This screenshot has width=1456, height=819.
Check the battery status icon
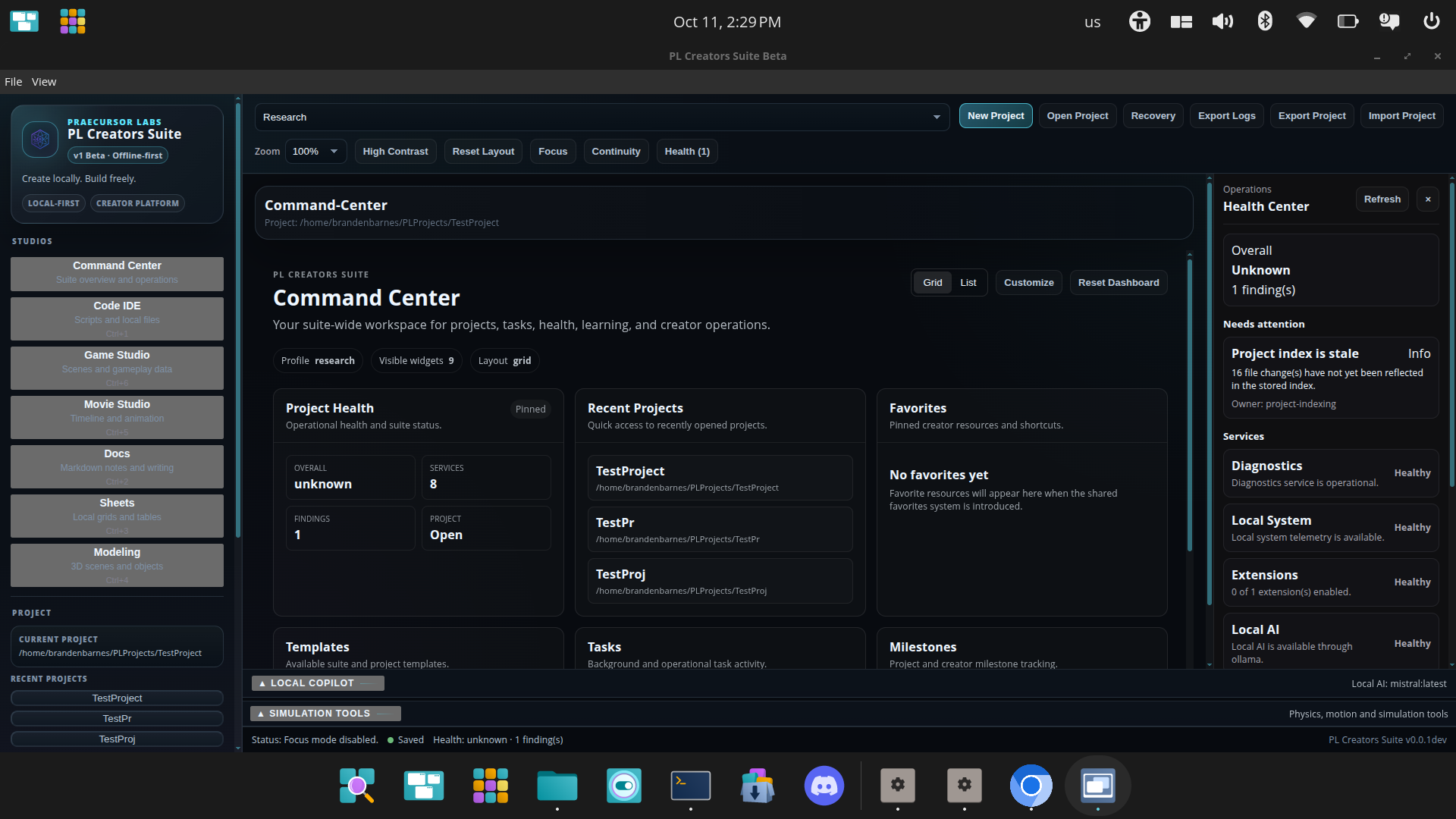coord(1348,21)
